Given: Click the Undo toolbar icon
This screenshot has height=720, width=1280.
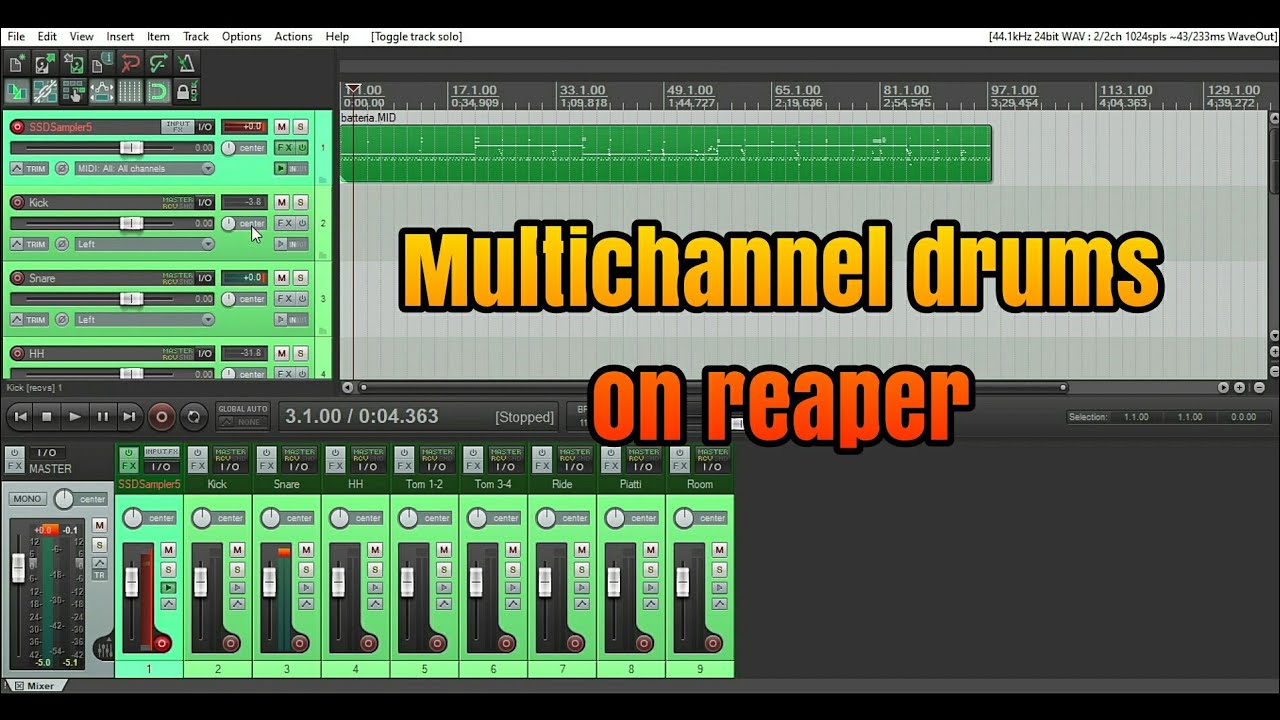Looking at the screenshot, I should [130, 64].
